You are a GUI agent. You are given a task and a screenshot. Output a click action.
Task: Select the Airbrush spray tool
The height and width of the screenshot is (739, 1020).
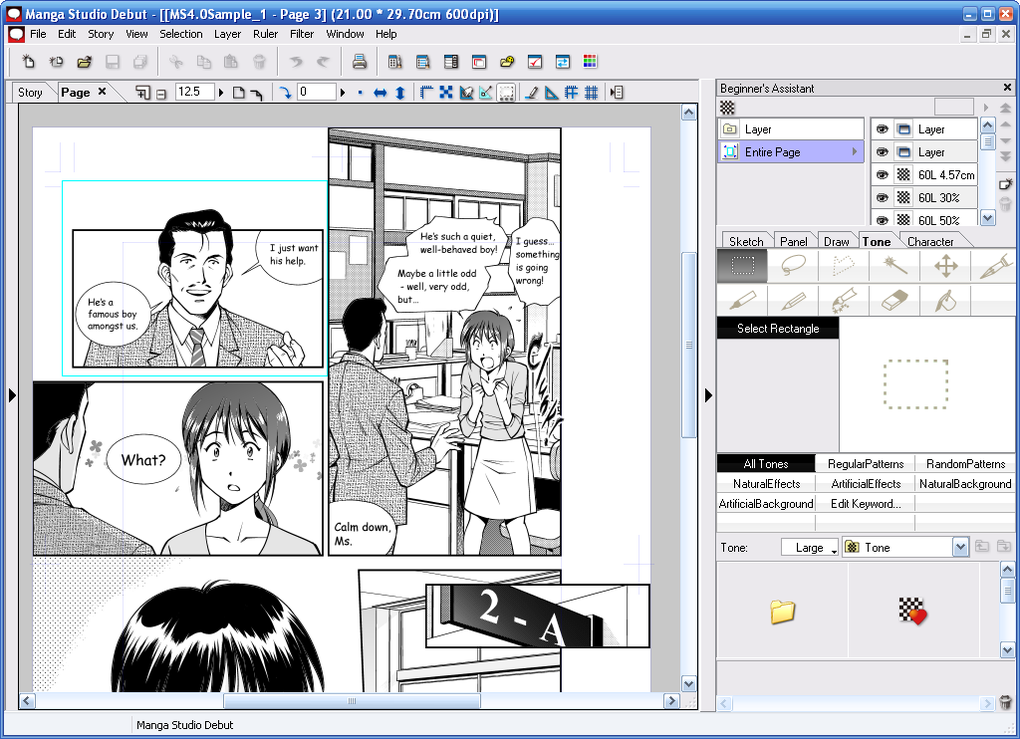(844, 300)
